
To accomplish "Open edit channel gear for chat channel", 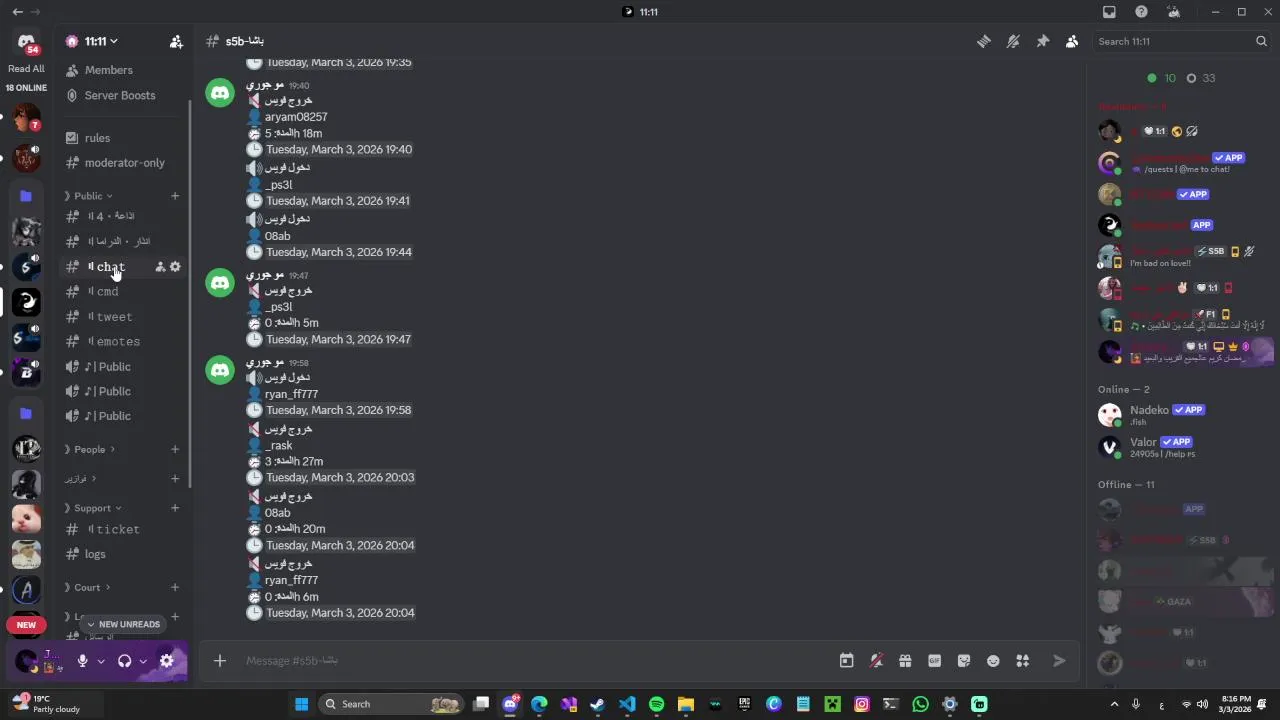I will click(x=175, y=267).
